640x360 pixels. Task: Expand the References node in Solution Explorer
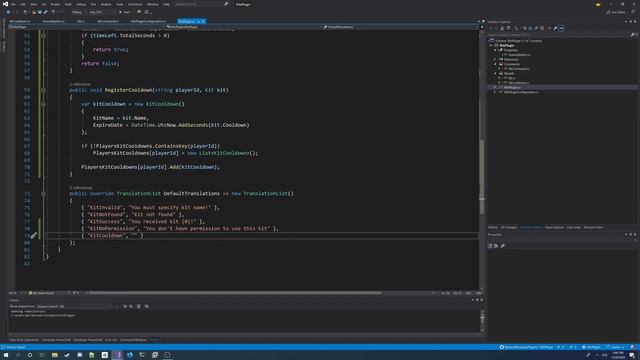point(495,60)
